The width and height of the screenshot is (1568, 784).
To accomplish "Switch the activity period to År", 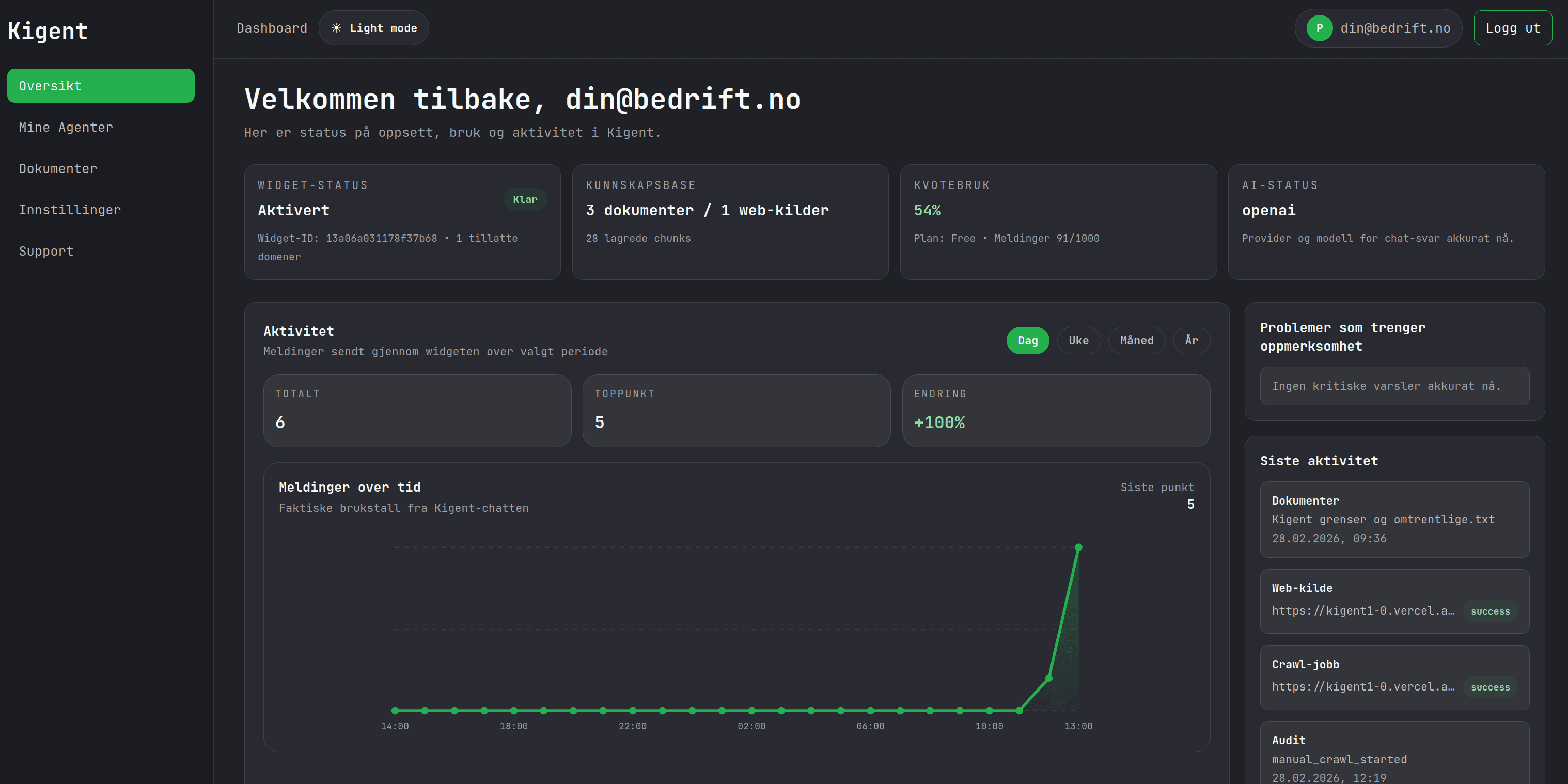I will (x=1191, y=340).
